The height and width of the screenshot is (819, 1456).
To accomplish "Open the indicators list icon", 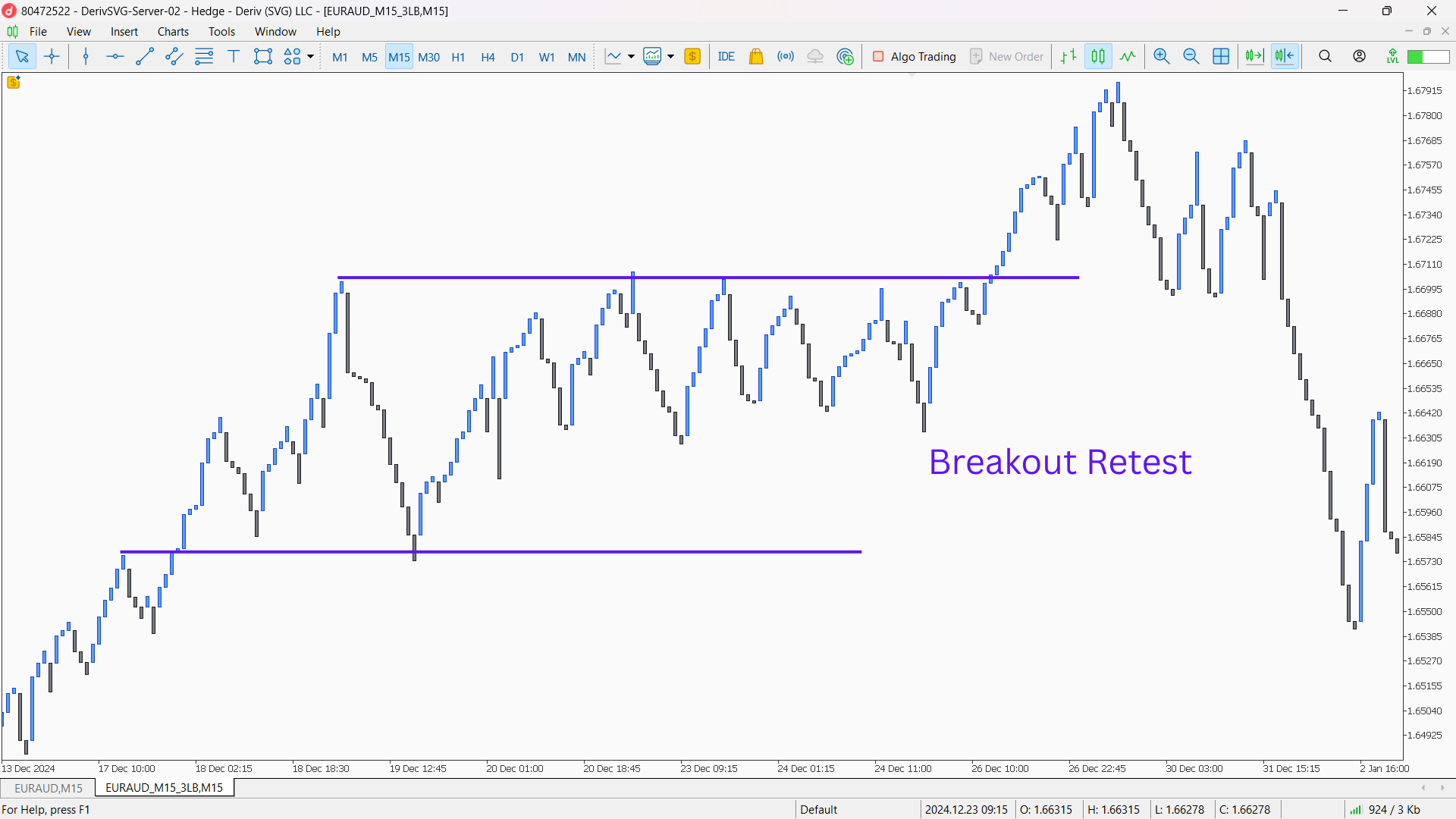I will pyautogui.click(x=652, y=56).
